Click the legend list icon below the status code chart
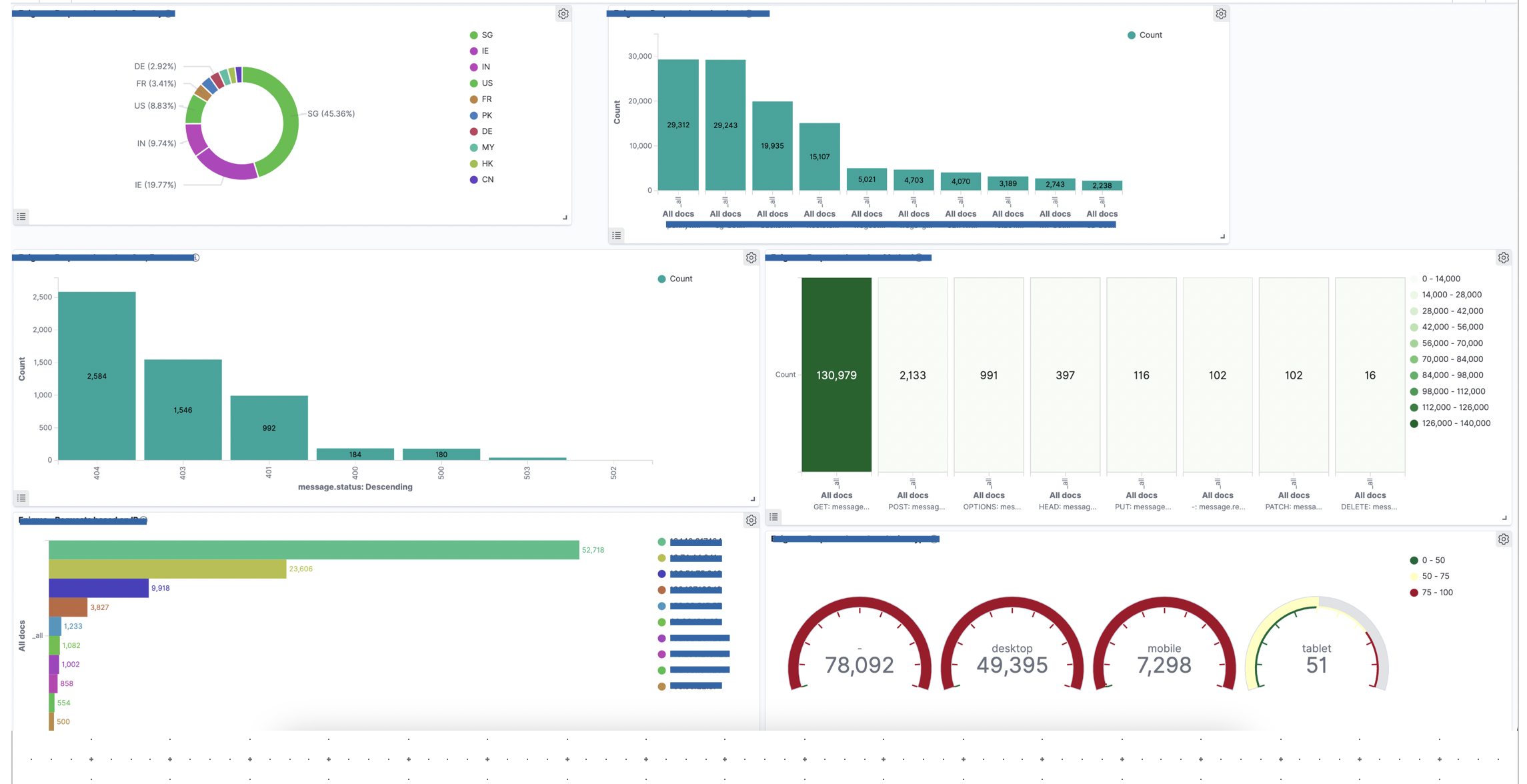The width and height of the screenshot is (1527, 784). coord(21,498)
